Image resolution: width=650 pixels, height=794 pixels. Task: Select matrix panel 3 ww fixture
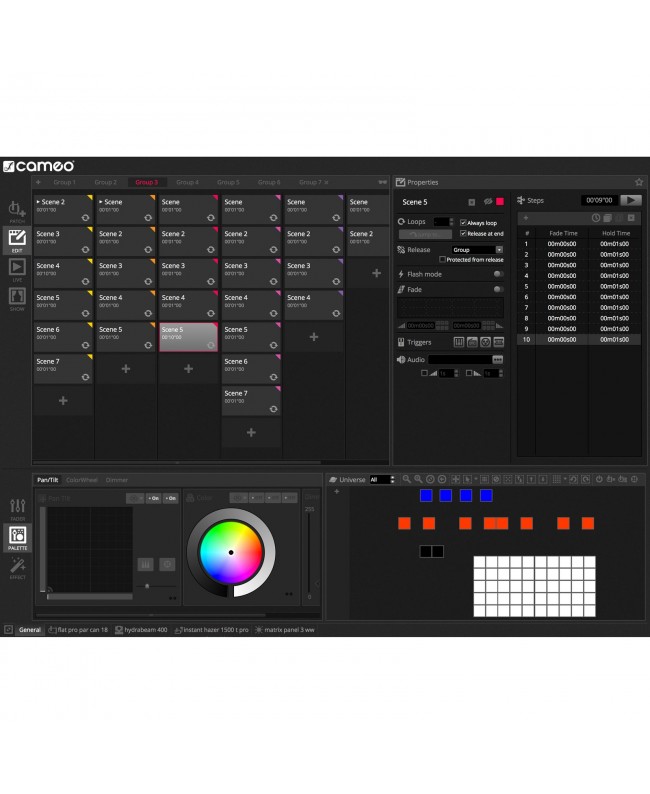click(285, 630)
